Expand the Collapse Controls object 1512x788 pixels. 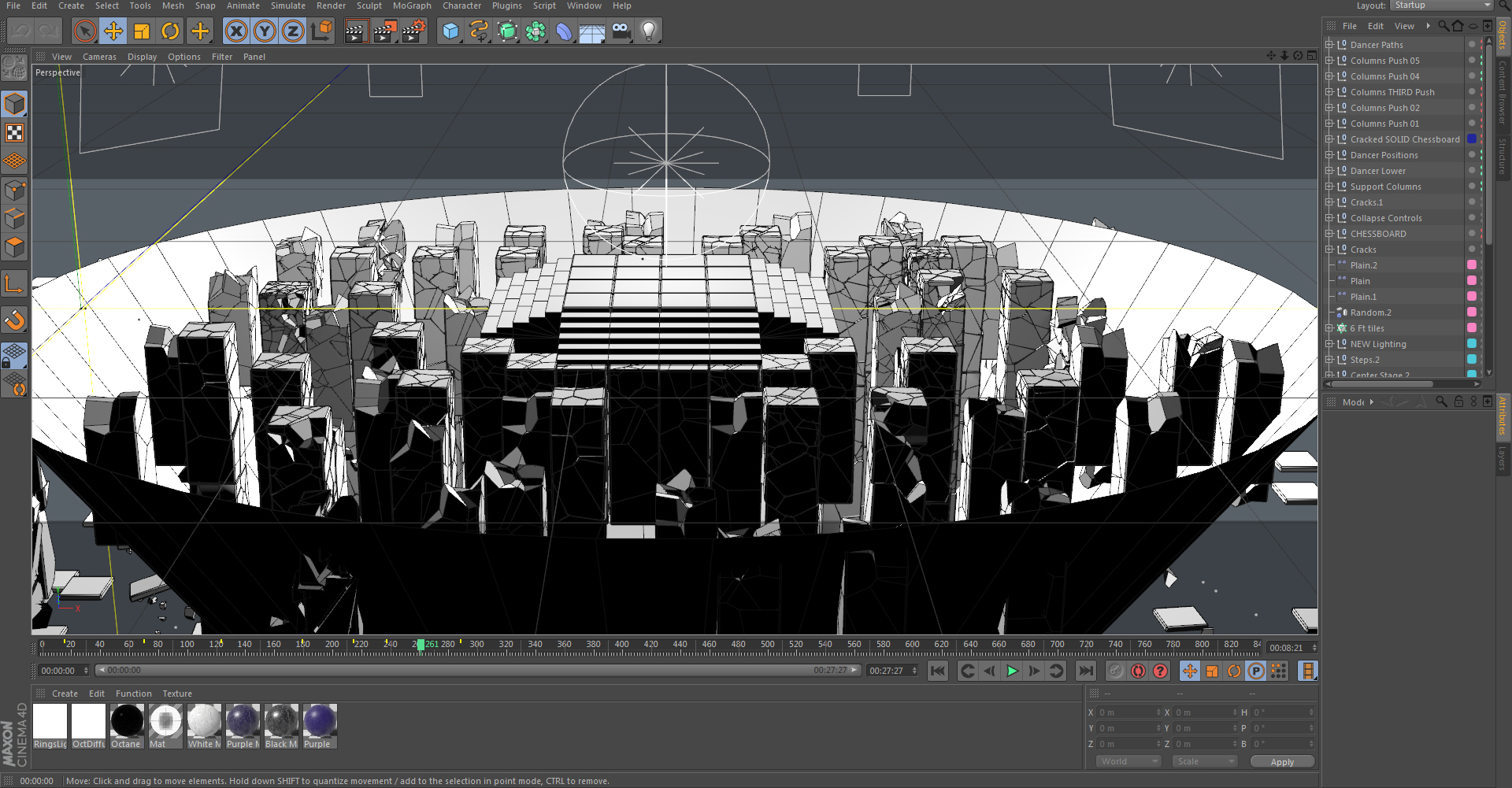click(x=1329, y=218)
